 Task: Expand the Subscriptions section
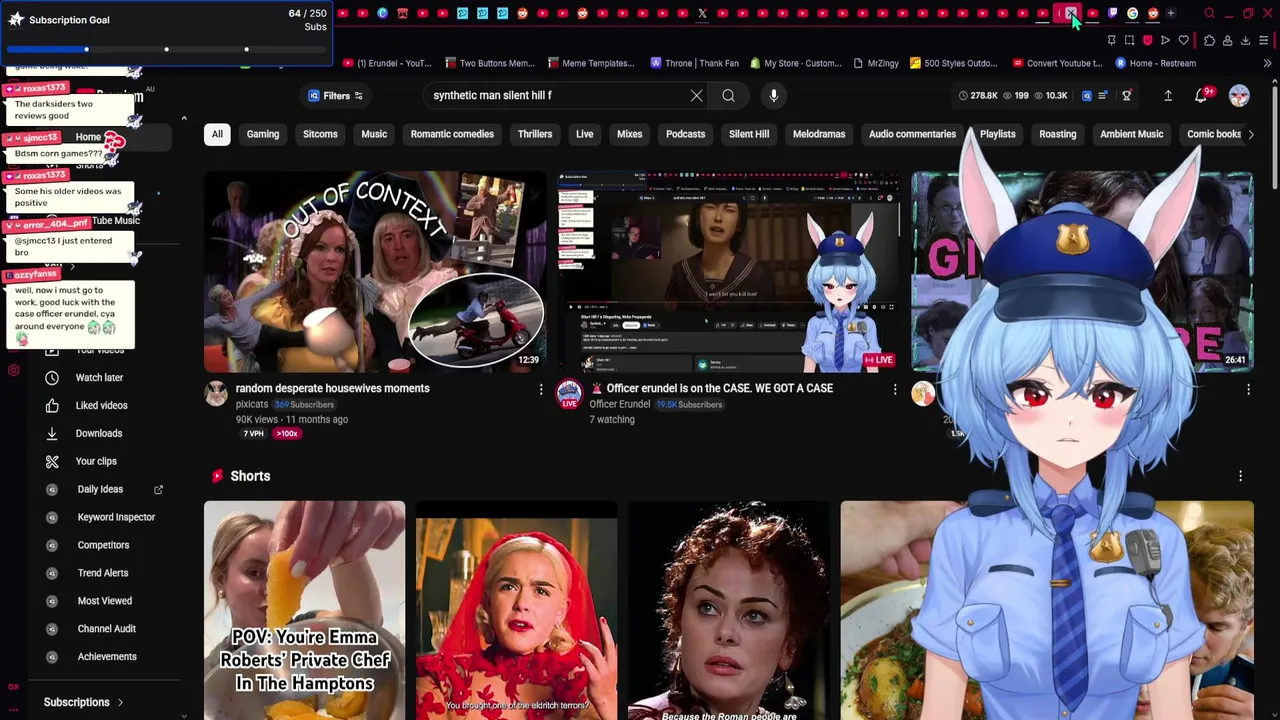pos(84,702)
